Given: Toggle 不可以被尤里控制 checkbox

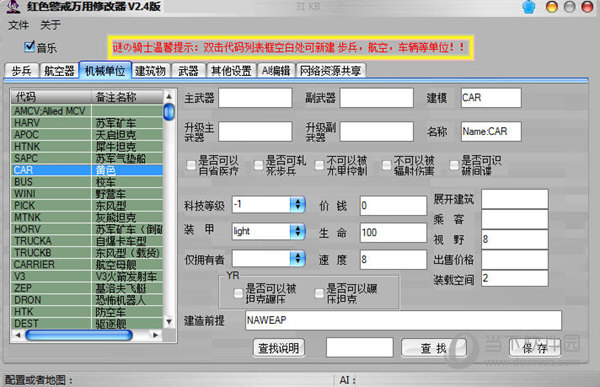Looking at the screenshot, I should click(319, 165).
